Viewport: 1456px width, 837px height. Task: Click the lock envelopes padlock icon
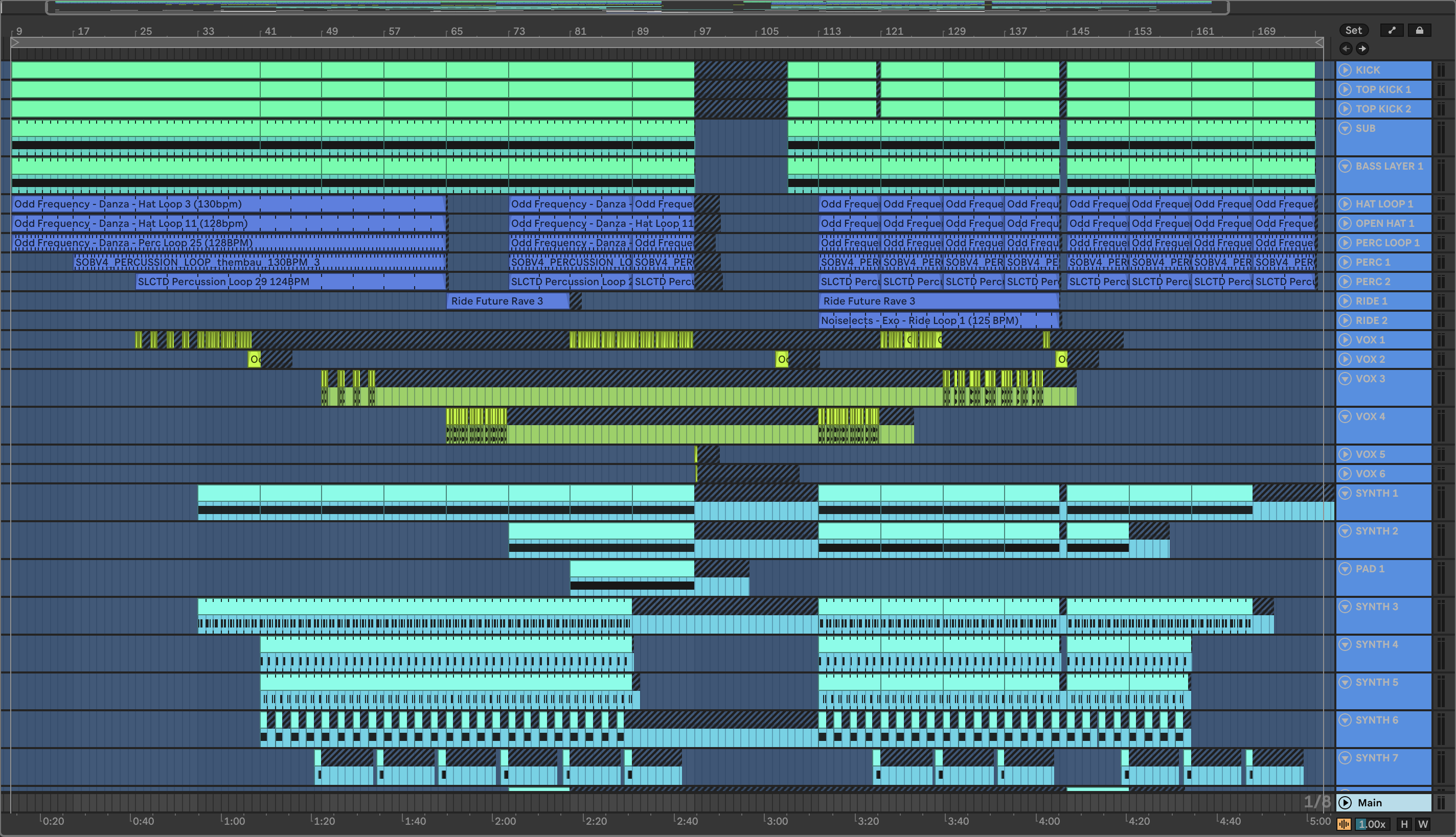(x=1419, y=31)
